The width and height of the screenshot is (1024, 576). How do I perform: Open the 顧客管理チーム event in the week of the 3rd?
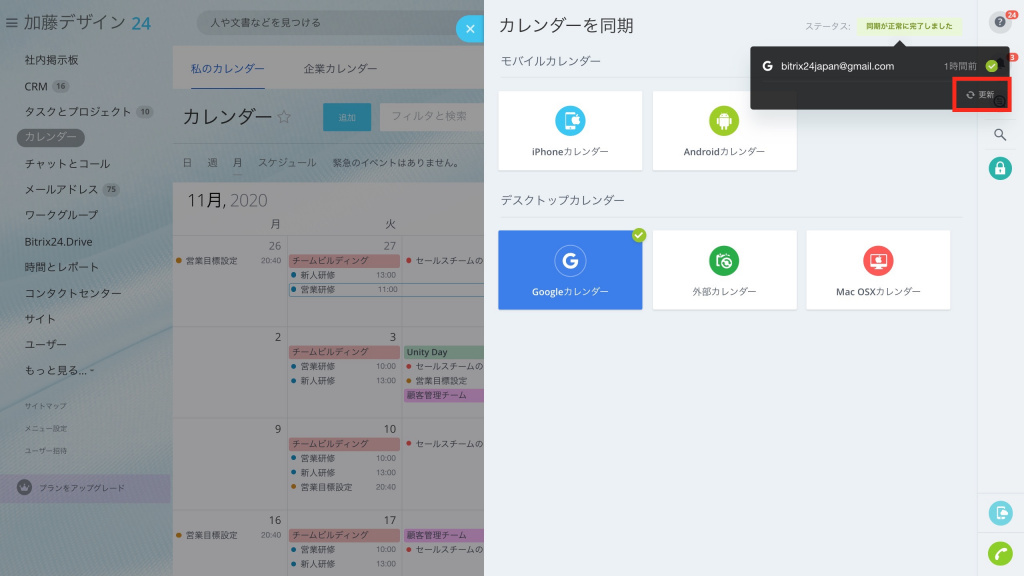point(444,395)
